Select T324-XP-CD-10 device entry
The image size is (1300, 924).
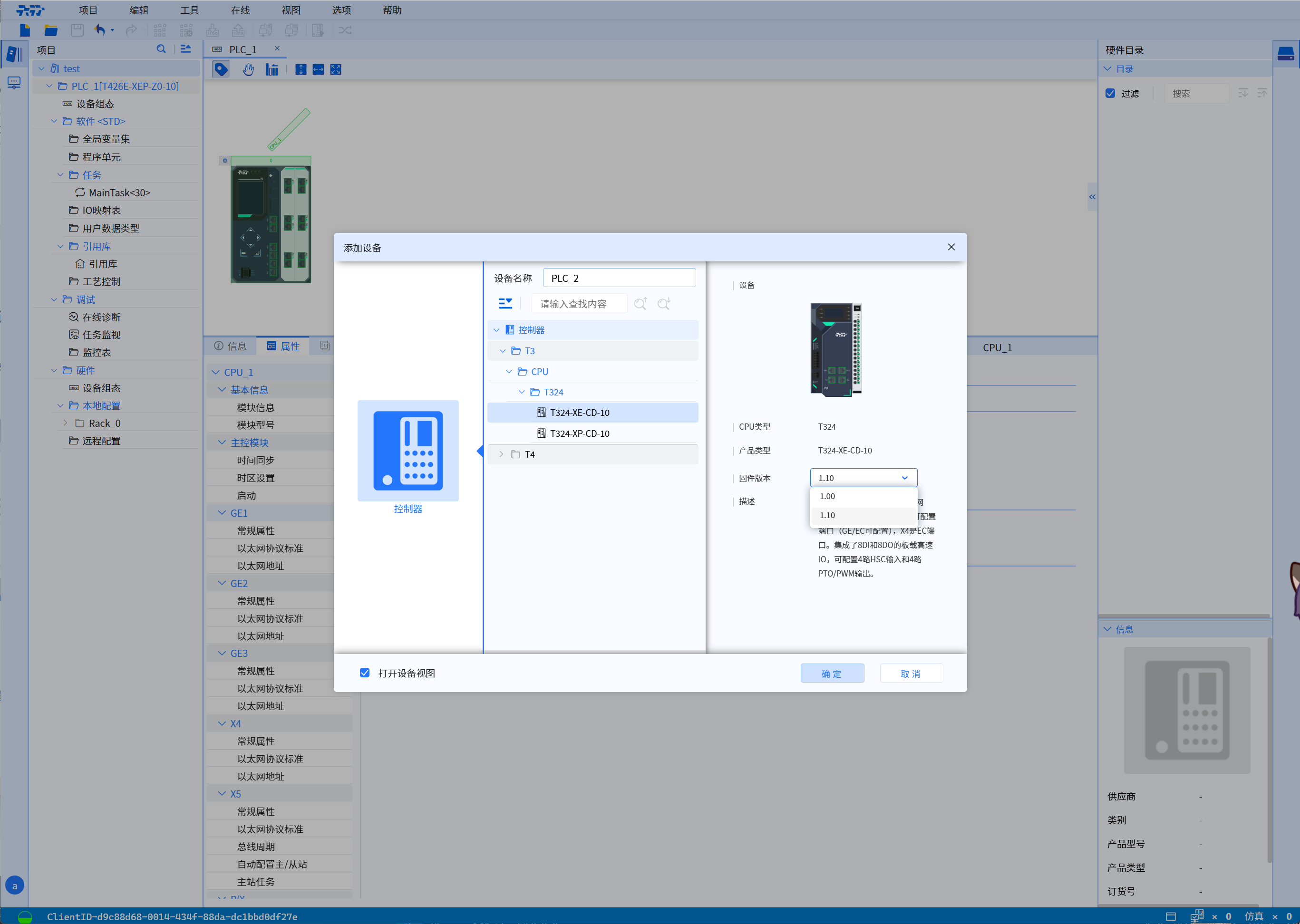[x=580, y=433]
